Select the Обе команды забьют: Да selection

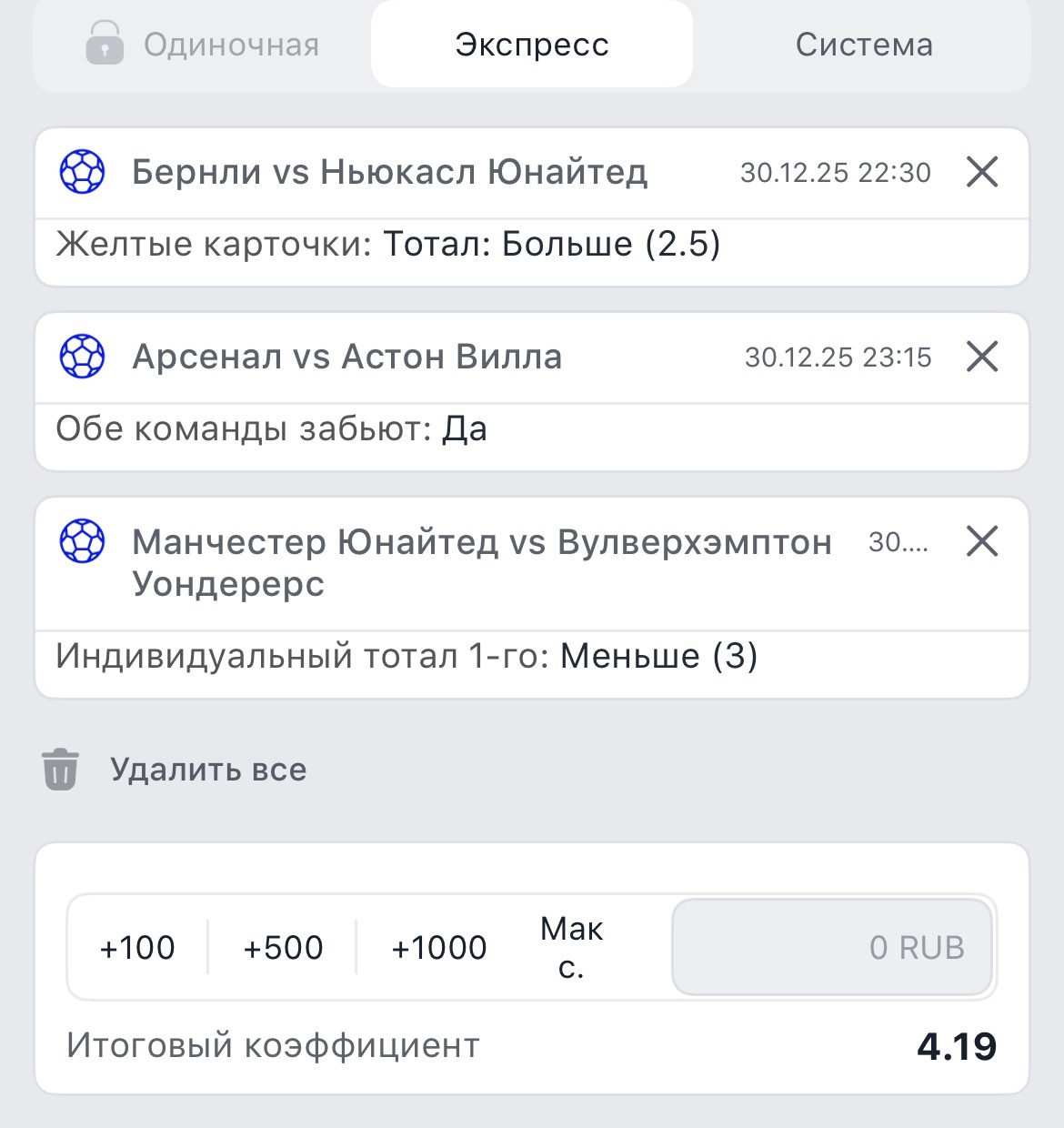(x=271, y=429)
